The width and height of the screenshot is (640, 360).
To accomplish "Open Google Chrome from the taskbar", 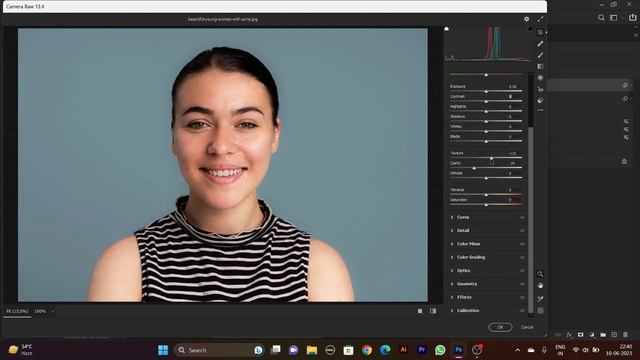I will 367,350.
